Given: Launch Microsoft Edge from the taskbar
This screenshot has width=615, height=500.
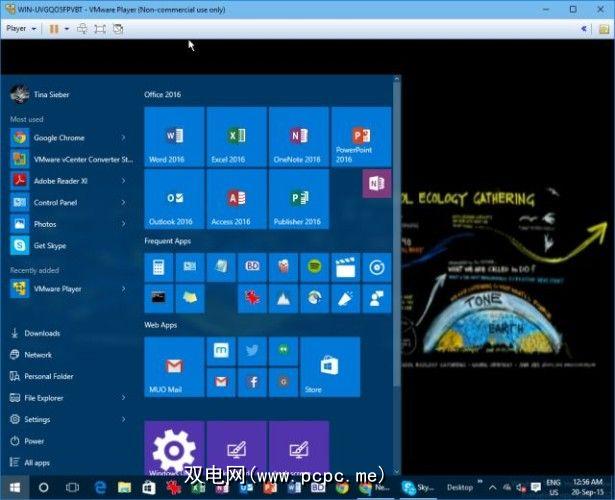Looking at the screenshot, I should click(x=100, y=487).
